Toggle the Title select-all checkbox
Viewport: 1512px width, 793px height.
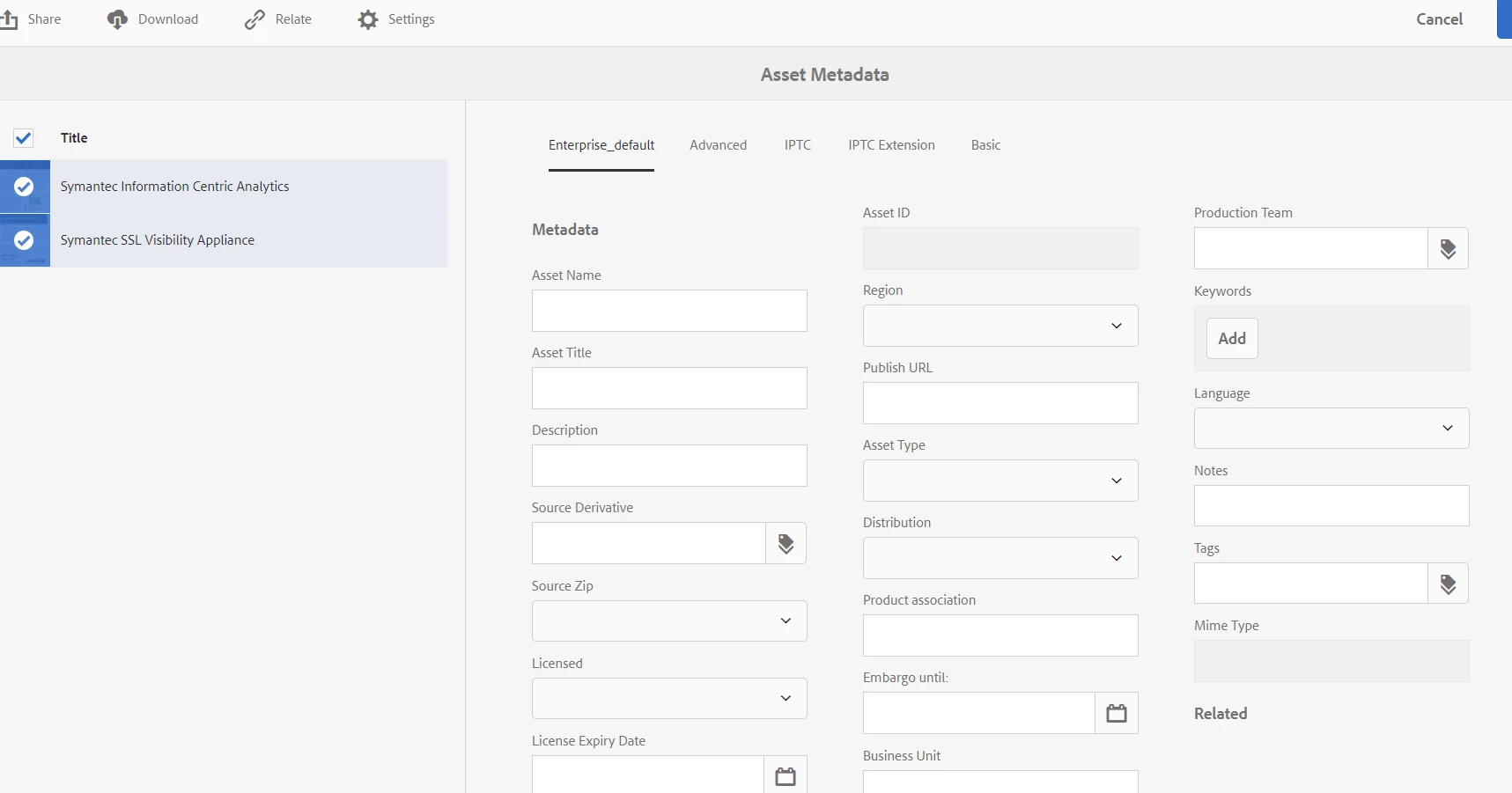pos(24,138)
